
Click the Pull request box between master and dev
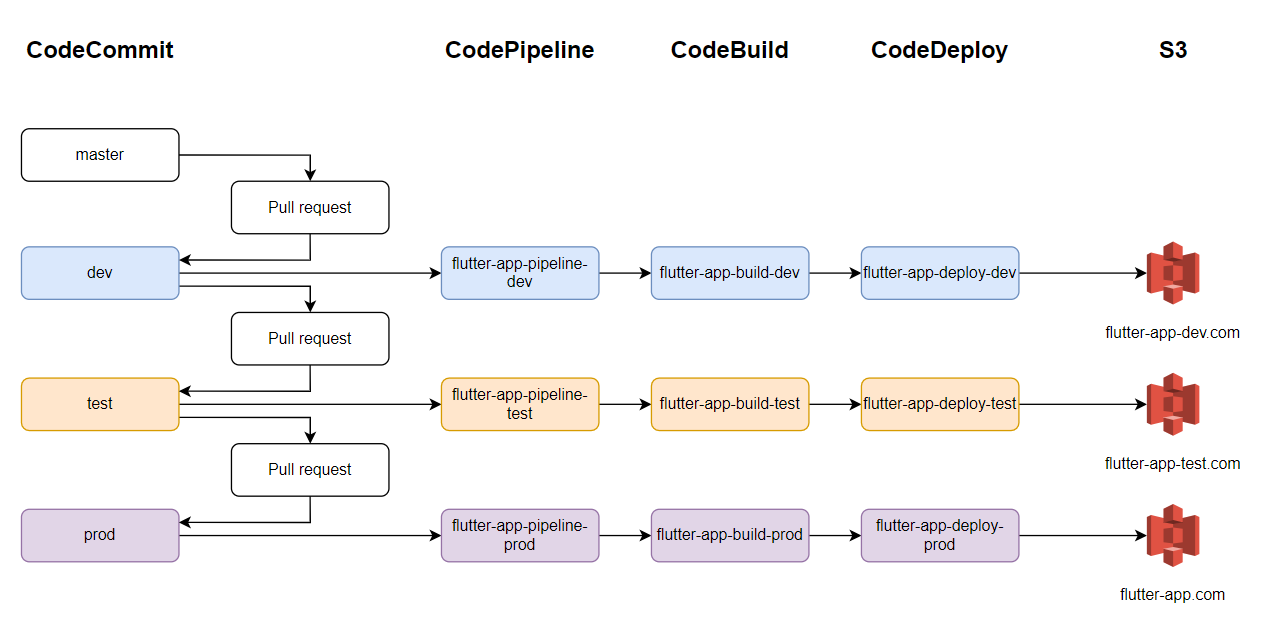310,208
